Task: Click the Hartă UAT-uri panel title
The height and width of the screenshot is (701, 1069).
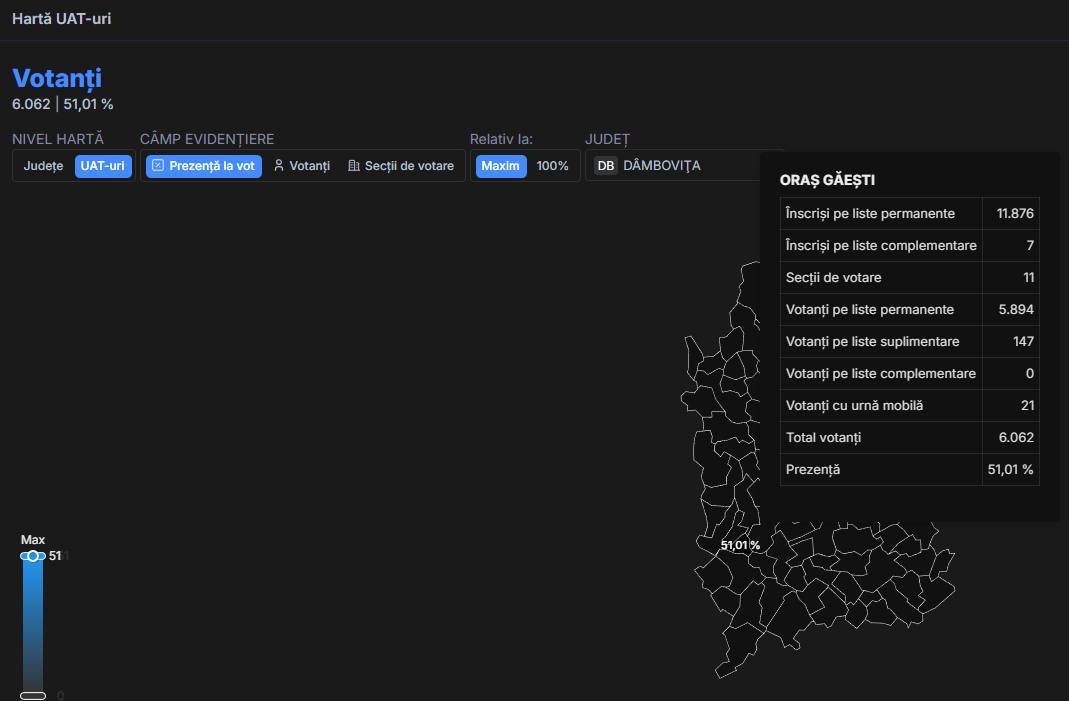Action: (61, 19)
